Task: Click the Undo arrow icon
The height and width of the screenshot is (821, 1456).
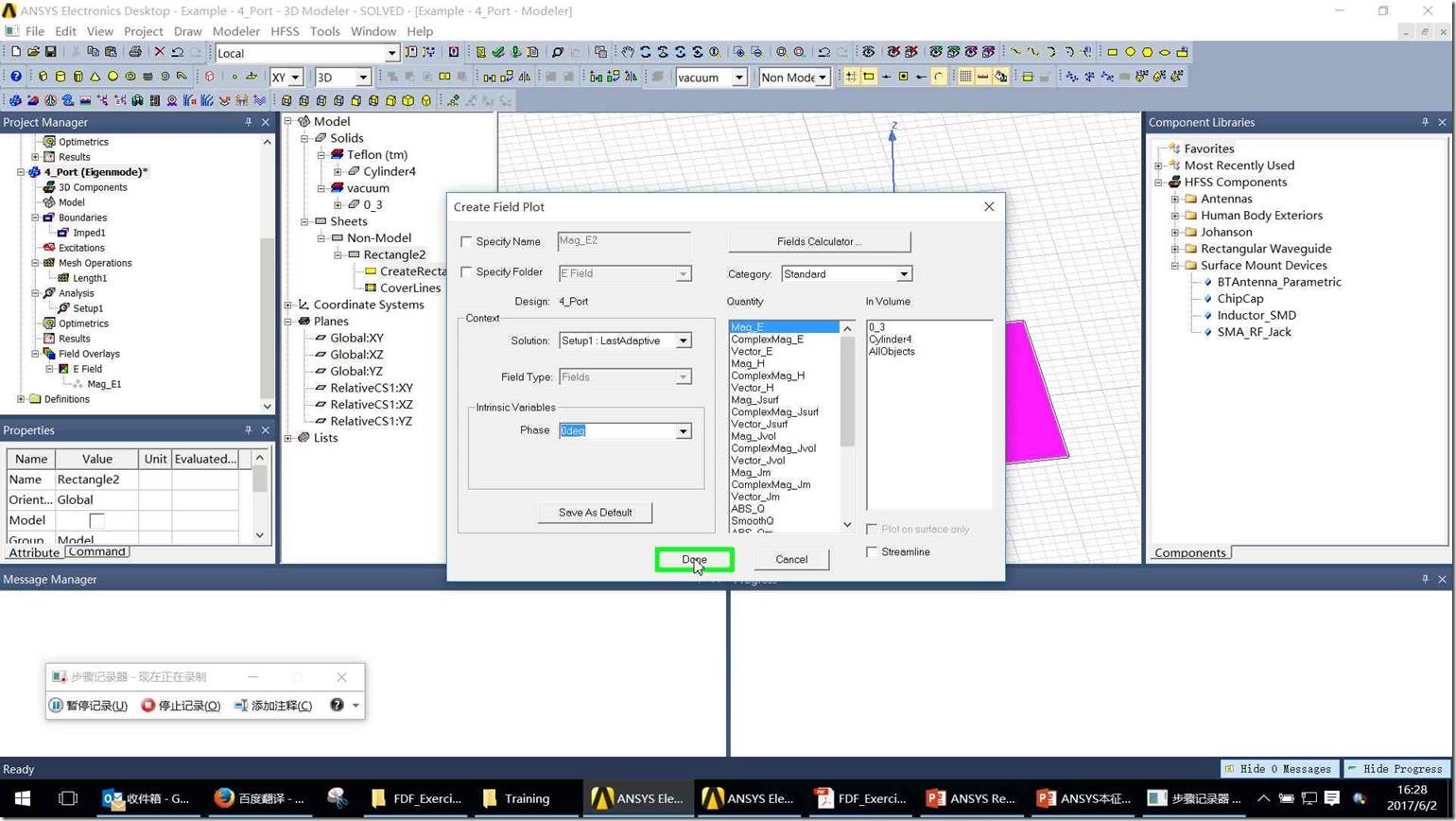Action: coord(177,52)
